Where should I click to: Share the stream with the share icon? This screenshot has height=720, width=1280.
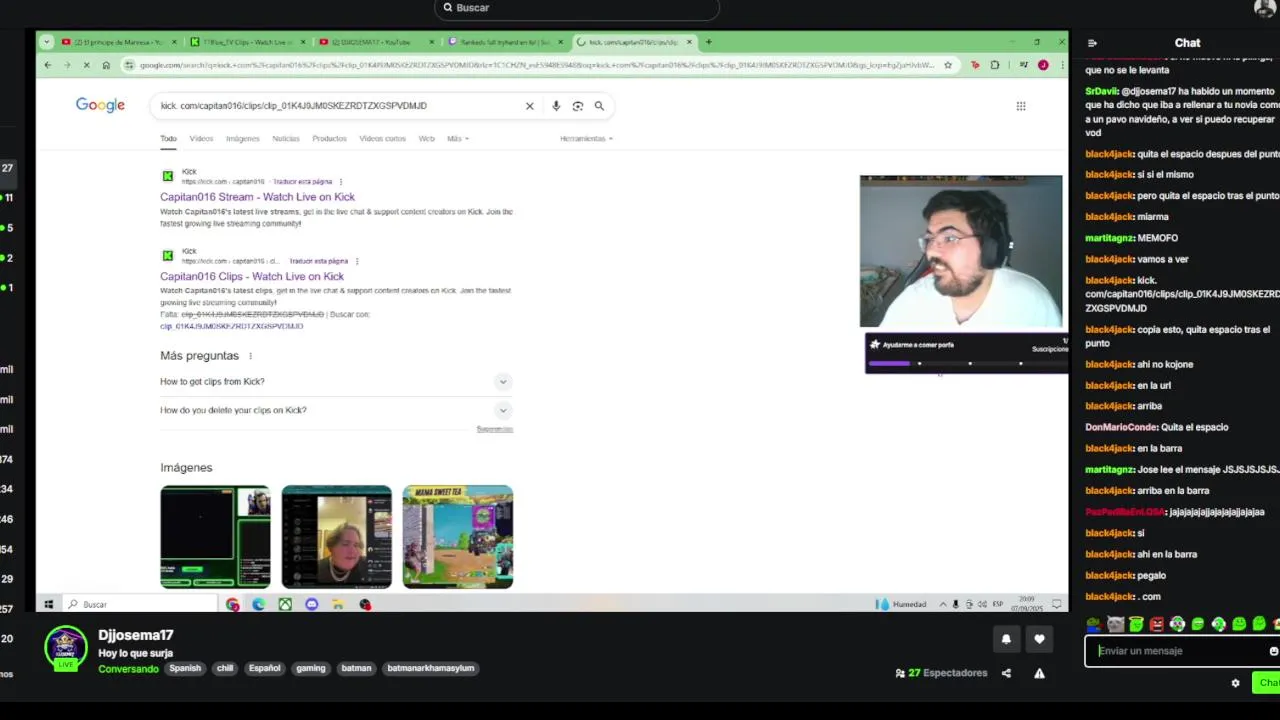click(1006, 673)
